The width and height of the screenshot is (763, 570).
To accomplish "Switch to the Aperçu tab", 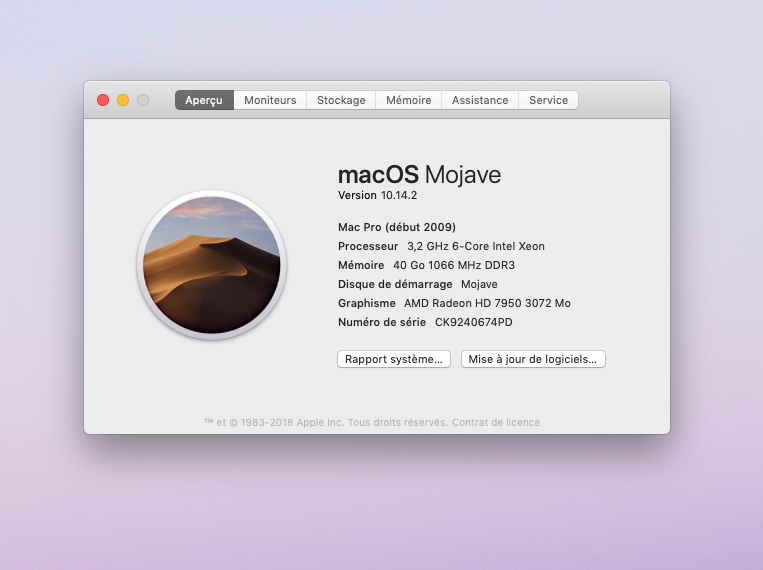I will (204, 100).
